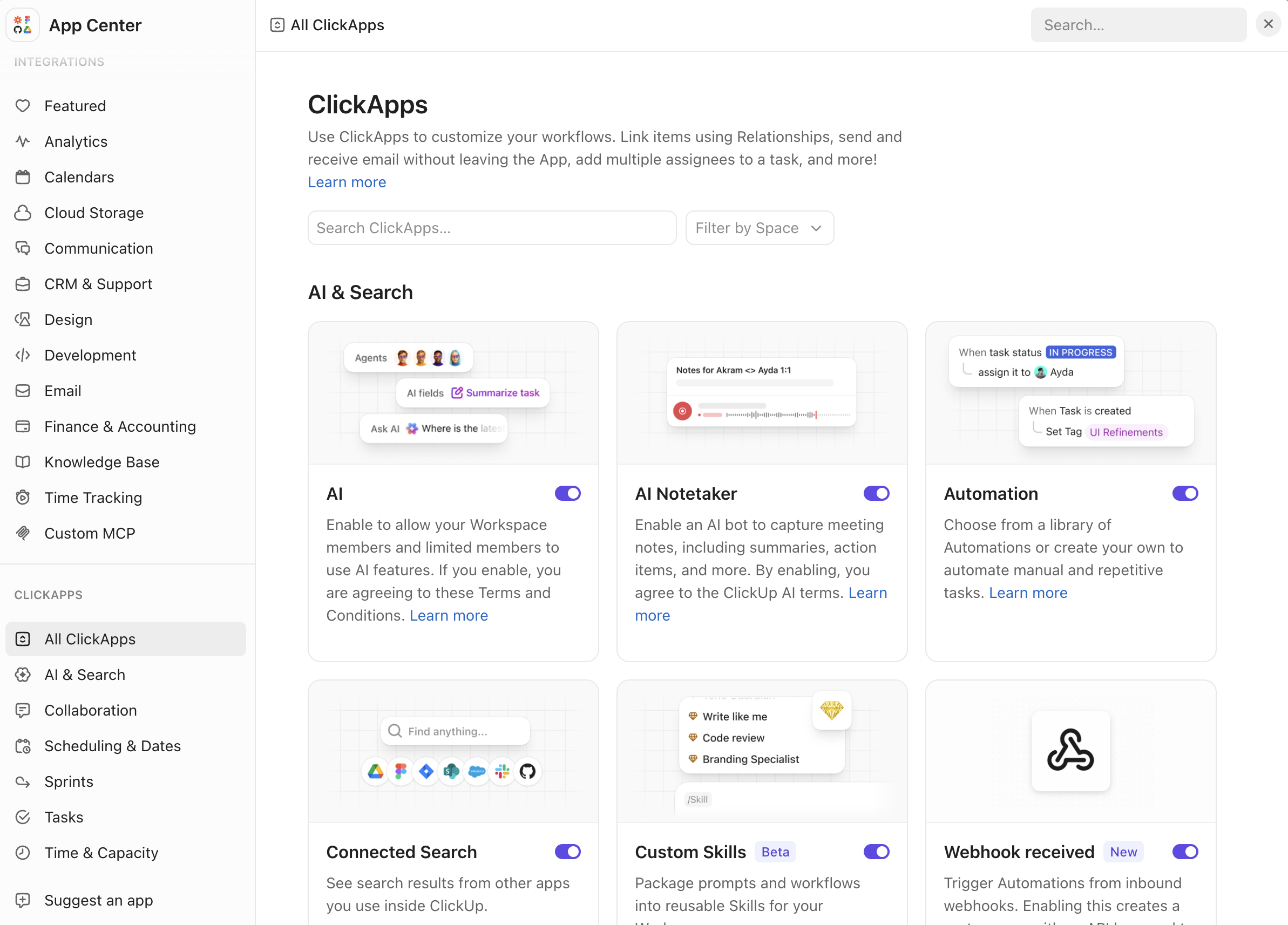Click the top-right Search field
Screen dimensions: 1288x925
[x=1138, y=25]
